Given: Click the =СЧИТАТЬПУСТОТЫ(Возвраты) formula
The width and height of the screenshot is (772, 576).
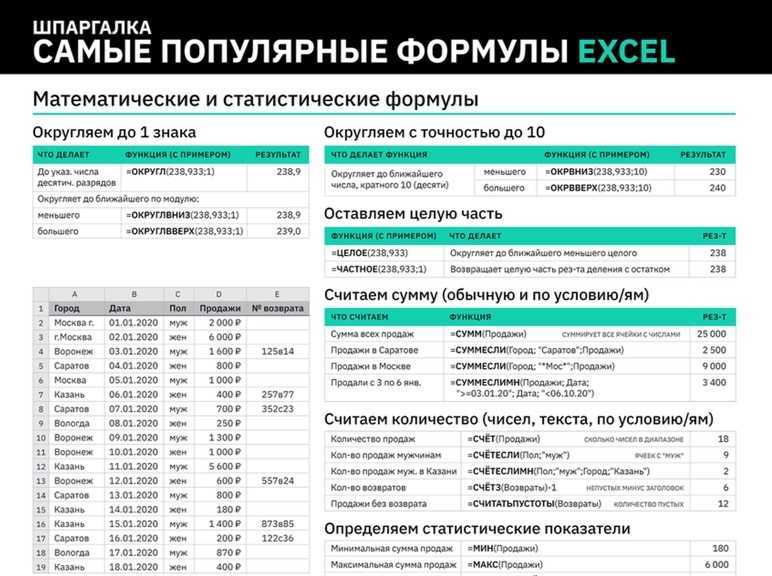Looking at the screenshot, I should 534,504.
